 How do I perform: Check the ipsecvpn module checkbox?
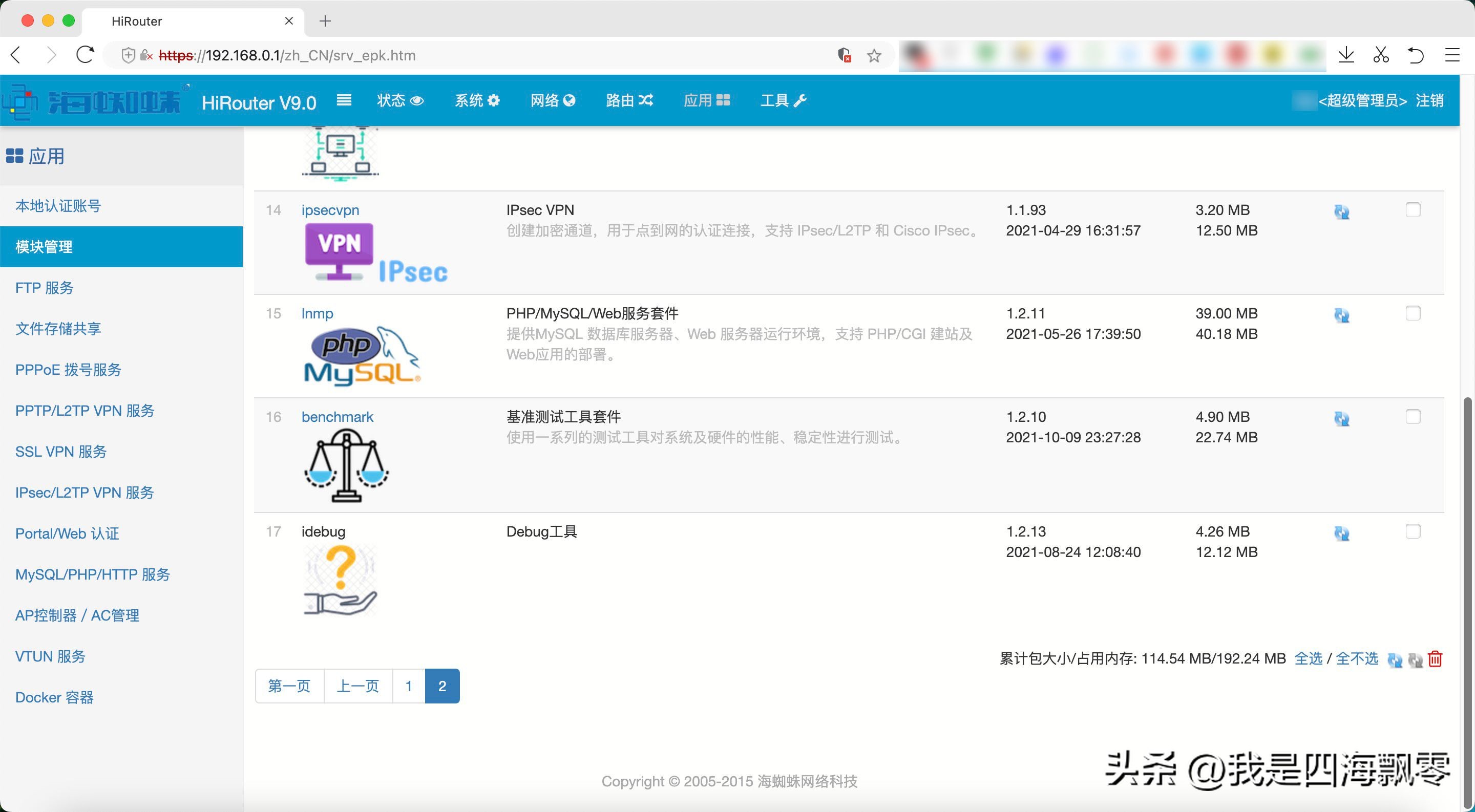click(x=1413, y=209)
